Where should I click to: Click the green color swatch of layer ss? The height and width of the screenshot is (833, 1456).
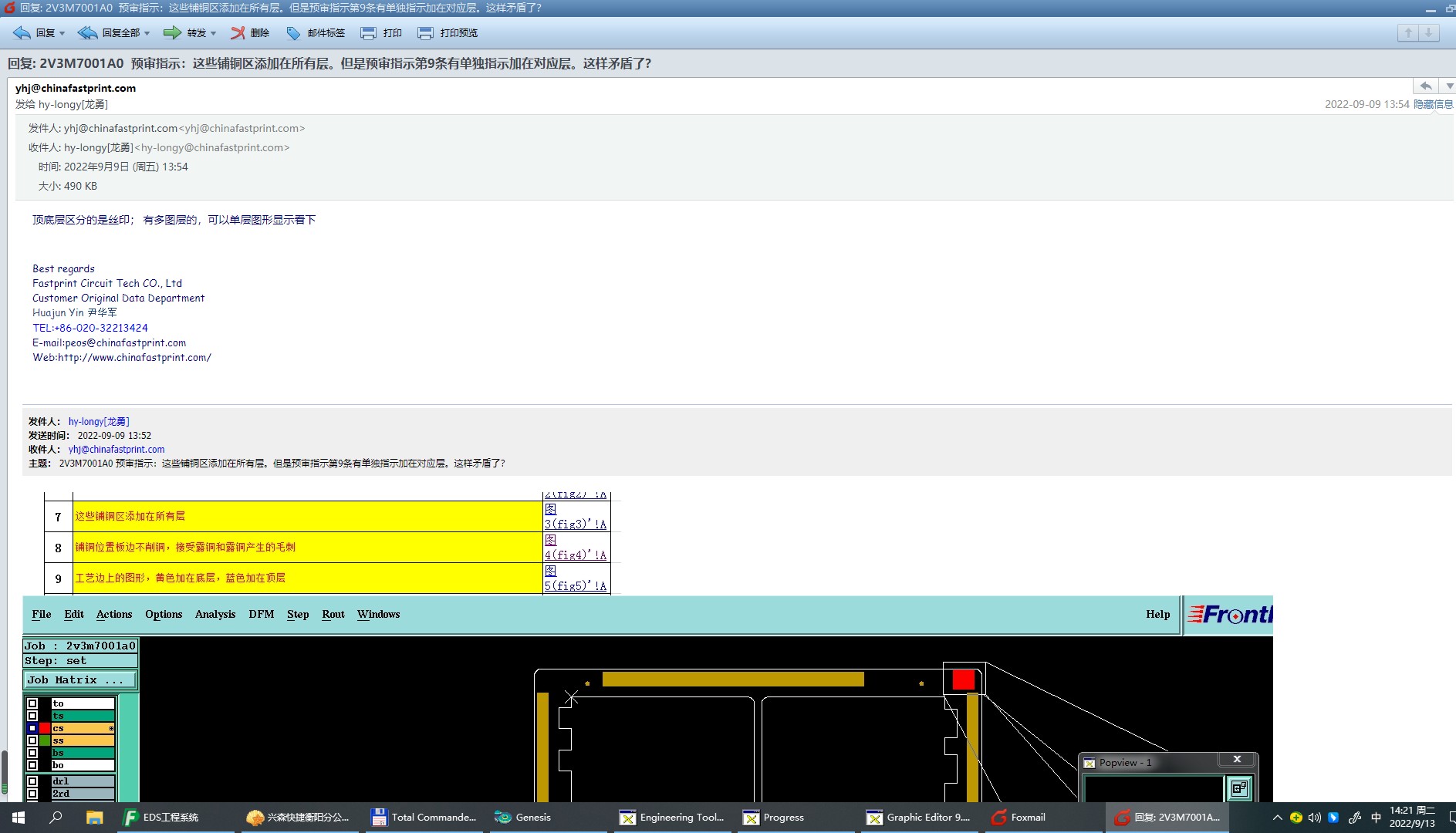tap(45, 740)
